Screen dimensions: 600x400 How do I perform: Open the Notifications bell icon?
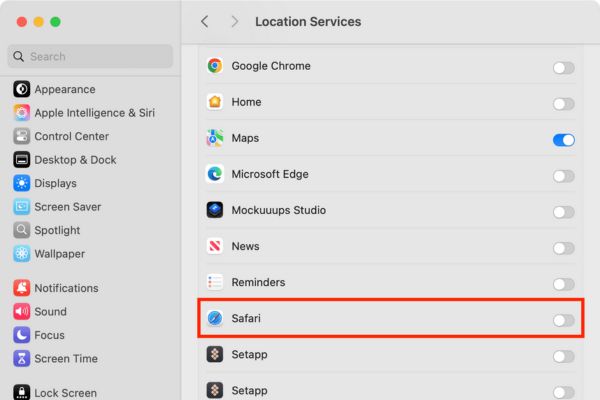pos(21,288)
